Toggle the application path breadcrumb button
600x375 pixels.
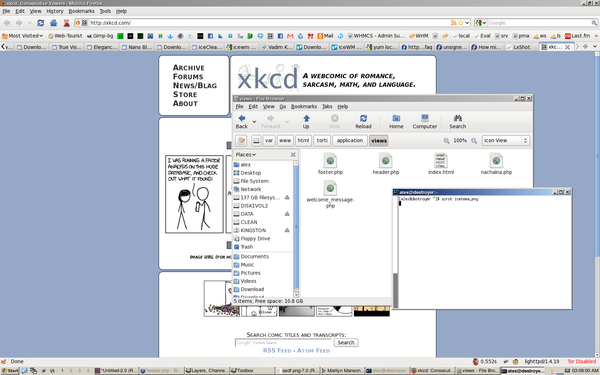(x=350, y=141)
